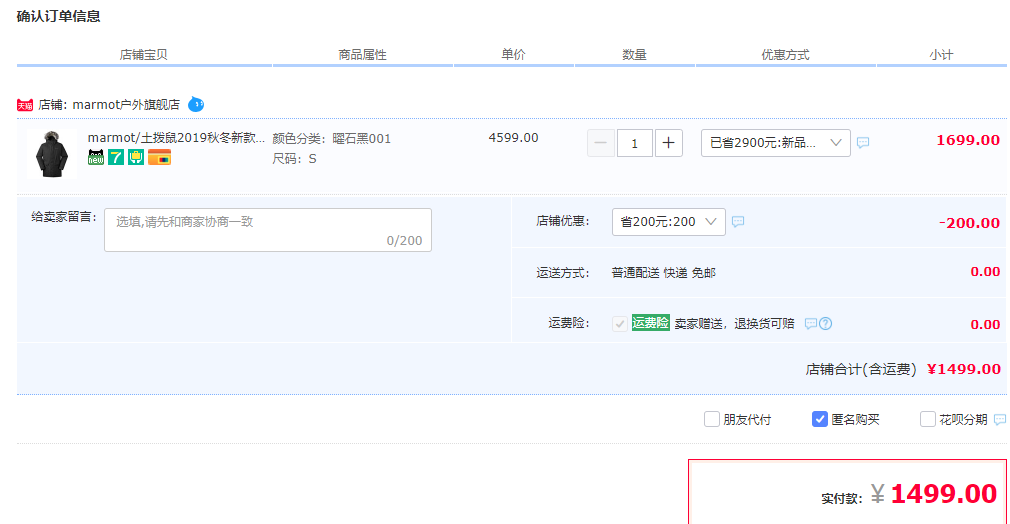Click the green shield guarantee badge icon
The image size is (1010, 524).
tap(136, 157)
